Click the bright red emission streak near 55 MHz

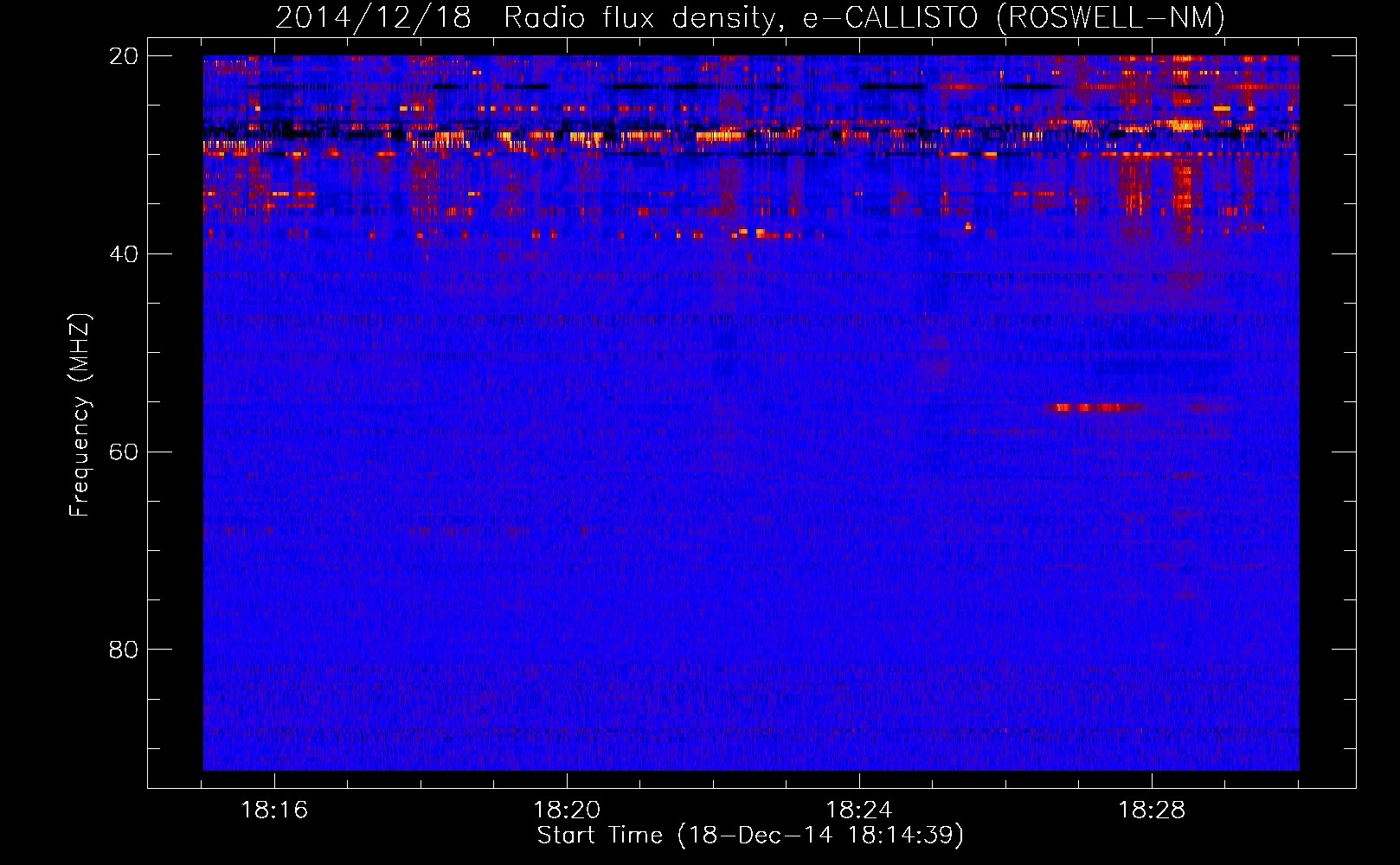click(1094, 407)
